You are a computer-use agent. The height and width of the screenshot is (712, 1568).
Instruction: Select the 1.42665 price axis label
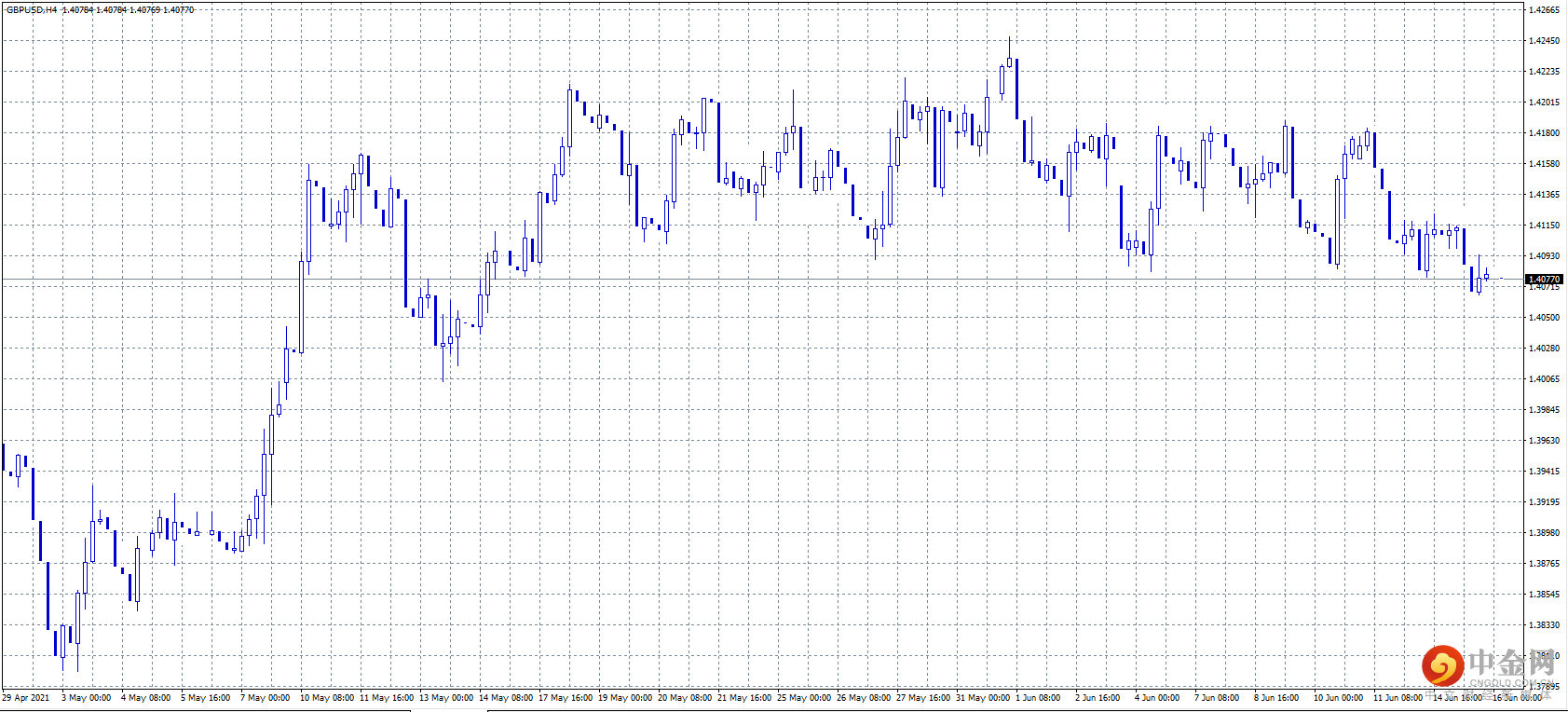coord(1544,10)
